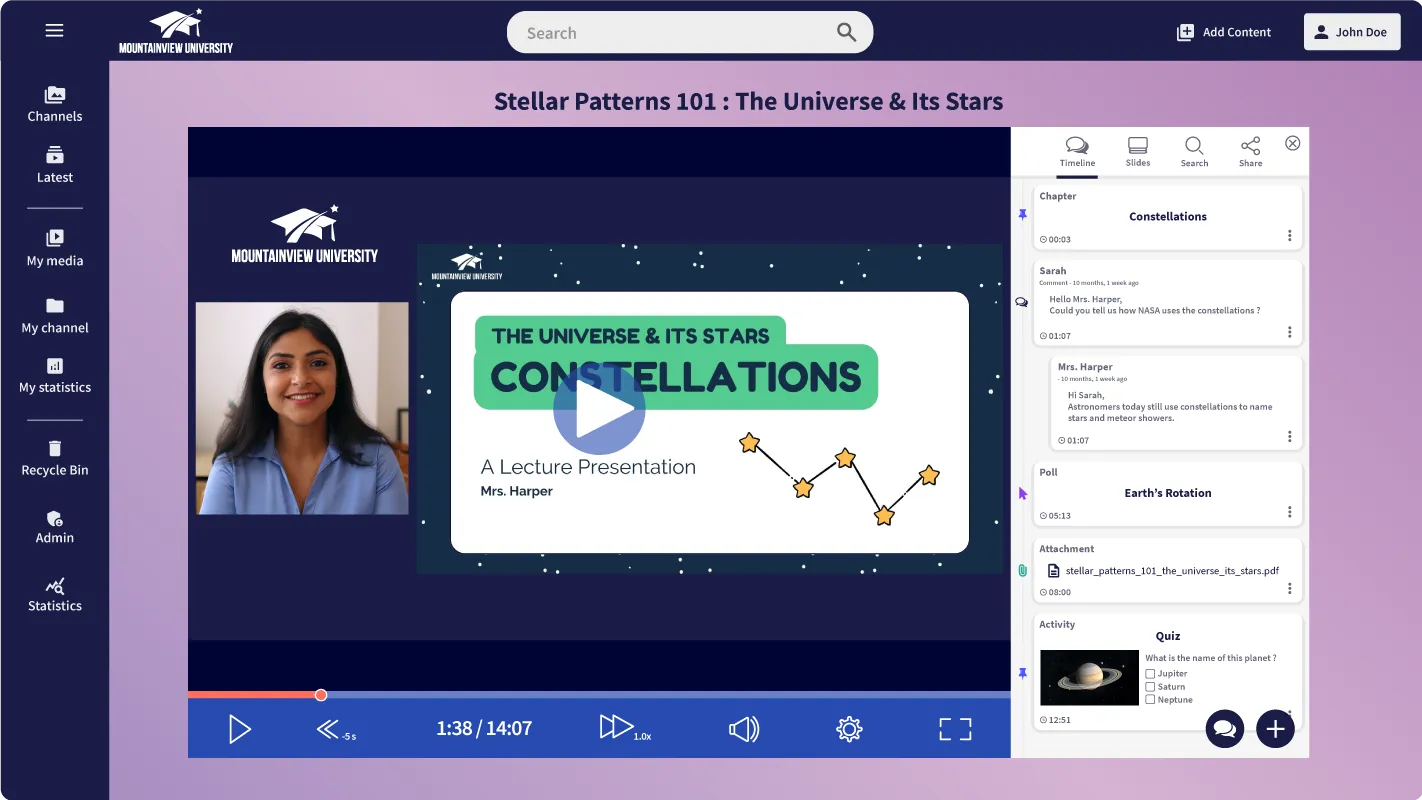Click the document file icon in Attachment

click(x=1053, y=571)
